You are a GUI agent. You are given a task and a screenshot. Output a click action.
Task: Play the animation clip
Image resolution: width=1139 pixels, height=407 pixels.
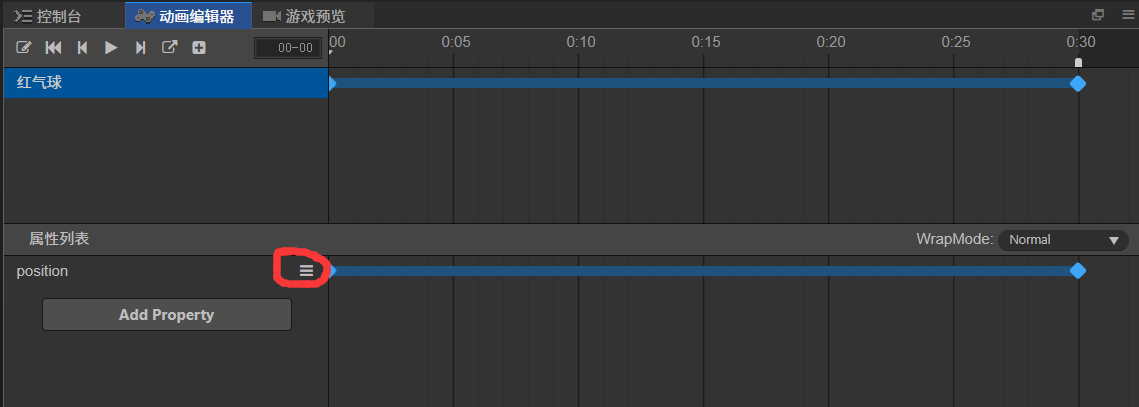coord(111,48)
